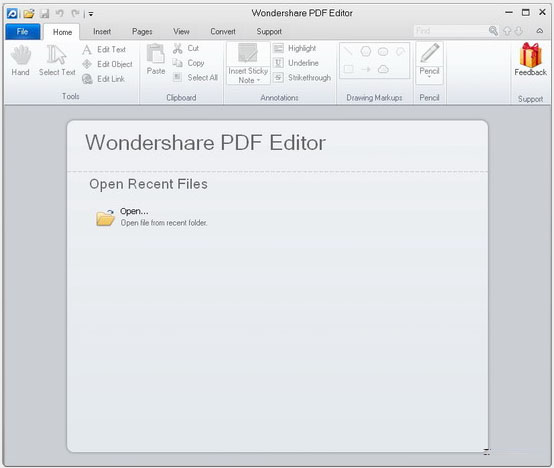The height and width of the screenshot is (468, 554).
Task: Apply the Strikethrough annotation
Action: pos(302,78)
